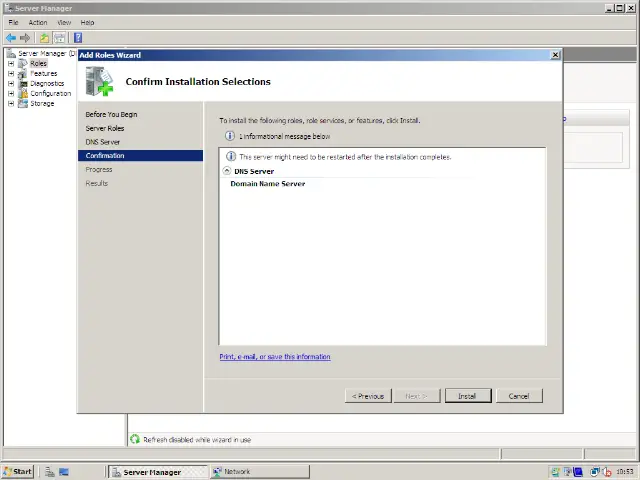Image resolution: width=640 pixels, height=480 pixels.
Task: Switch to Network taskbar button
Action: coord(260,472)
